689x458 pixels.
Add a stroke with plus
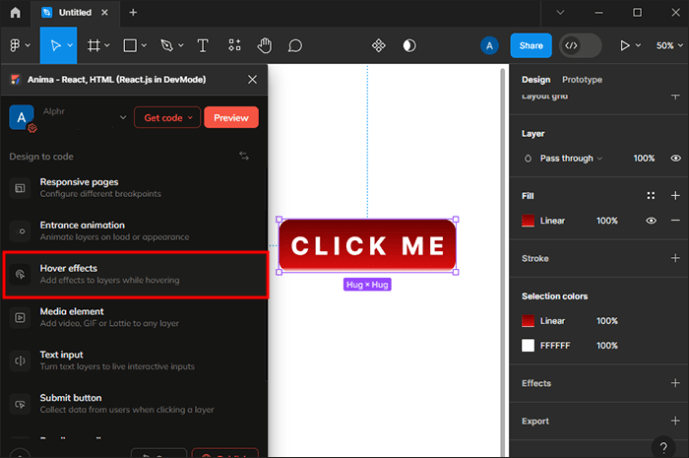(x=675, y=258)
